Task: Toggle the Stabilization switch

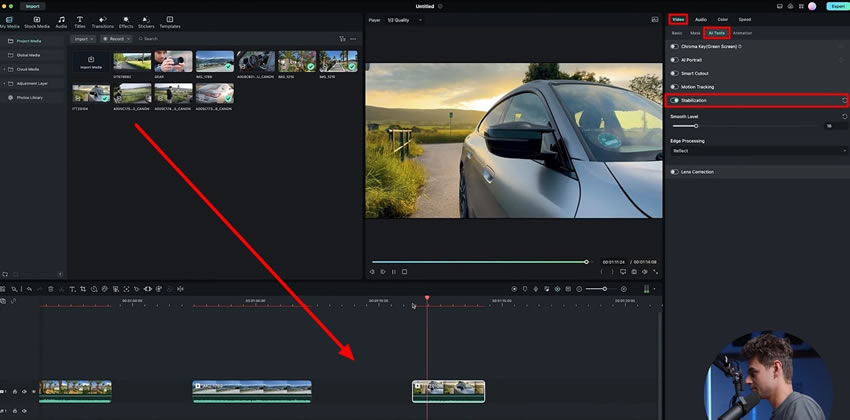Action: [674, 100]
